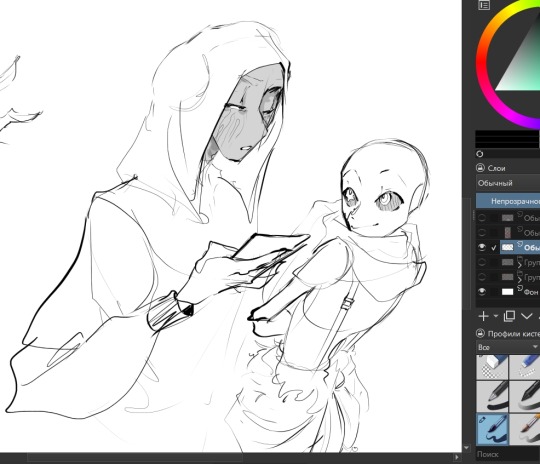Select the orange paintbrush preset

point(525,429)
